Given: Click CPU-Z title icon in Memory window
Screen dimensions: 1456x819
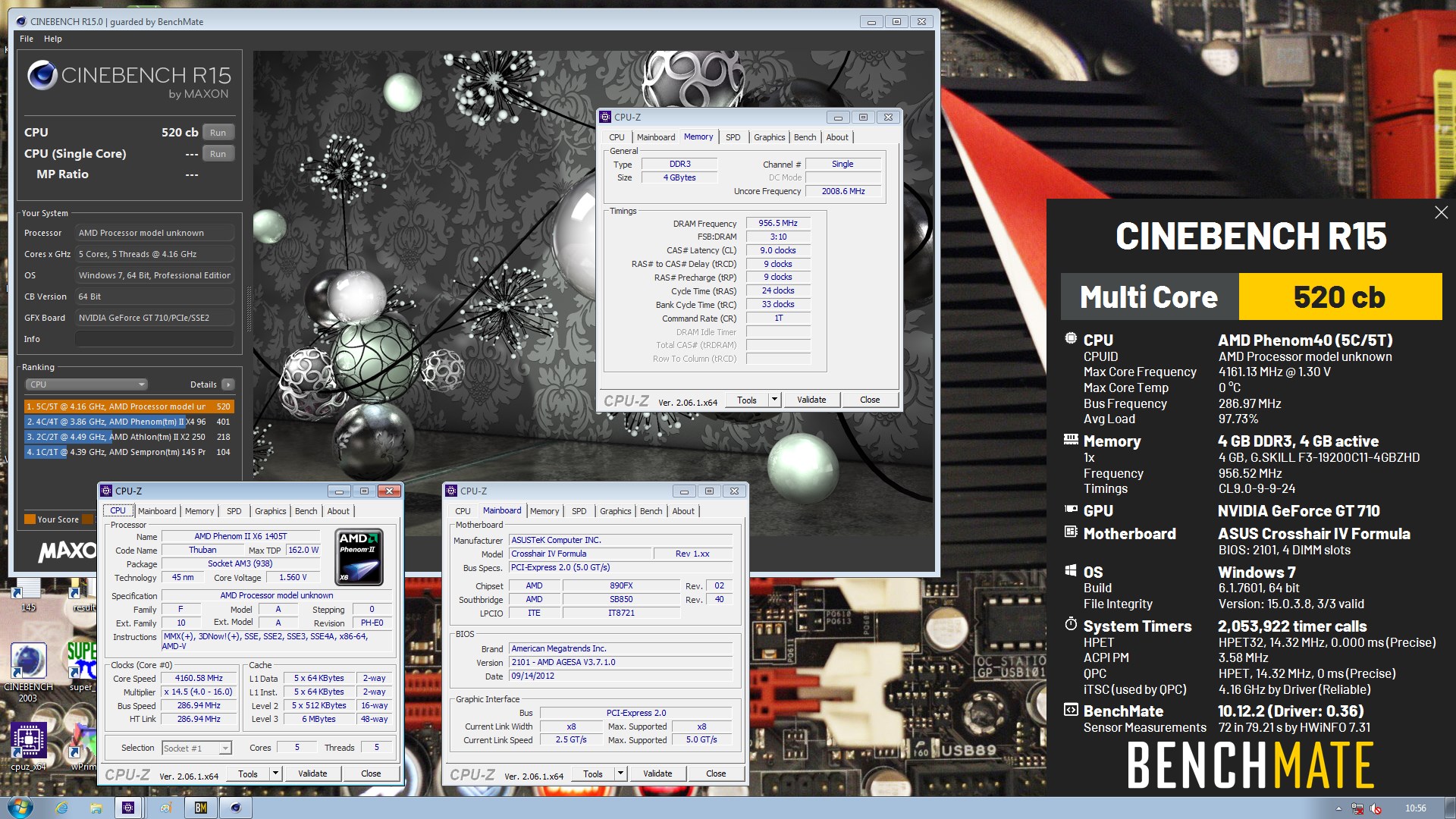Looking at the screenshot, I should click(605, 117).
